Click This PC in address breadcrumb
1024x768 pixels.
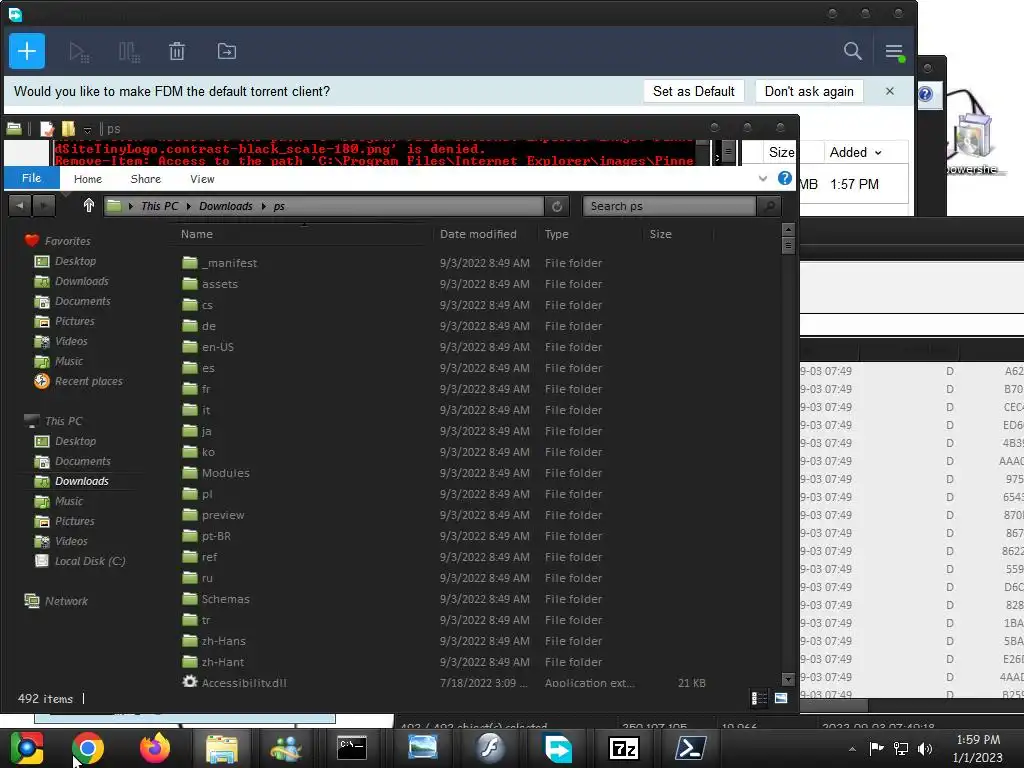click(x=159, y=206)
